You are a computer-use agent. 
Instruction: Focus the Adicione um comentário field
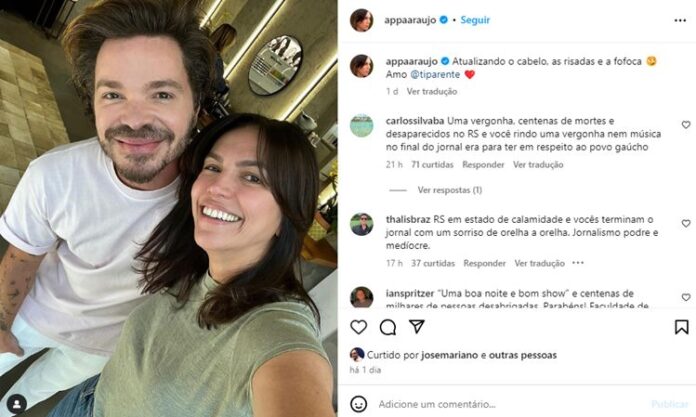coord(510,404)
